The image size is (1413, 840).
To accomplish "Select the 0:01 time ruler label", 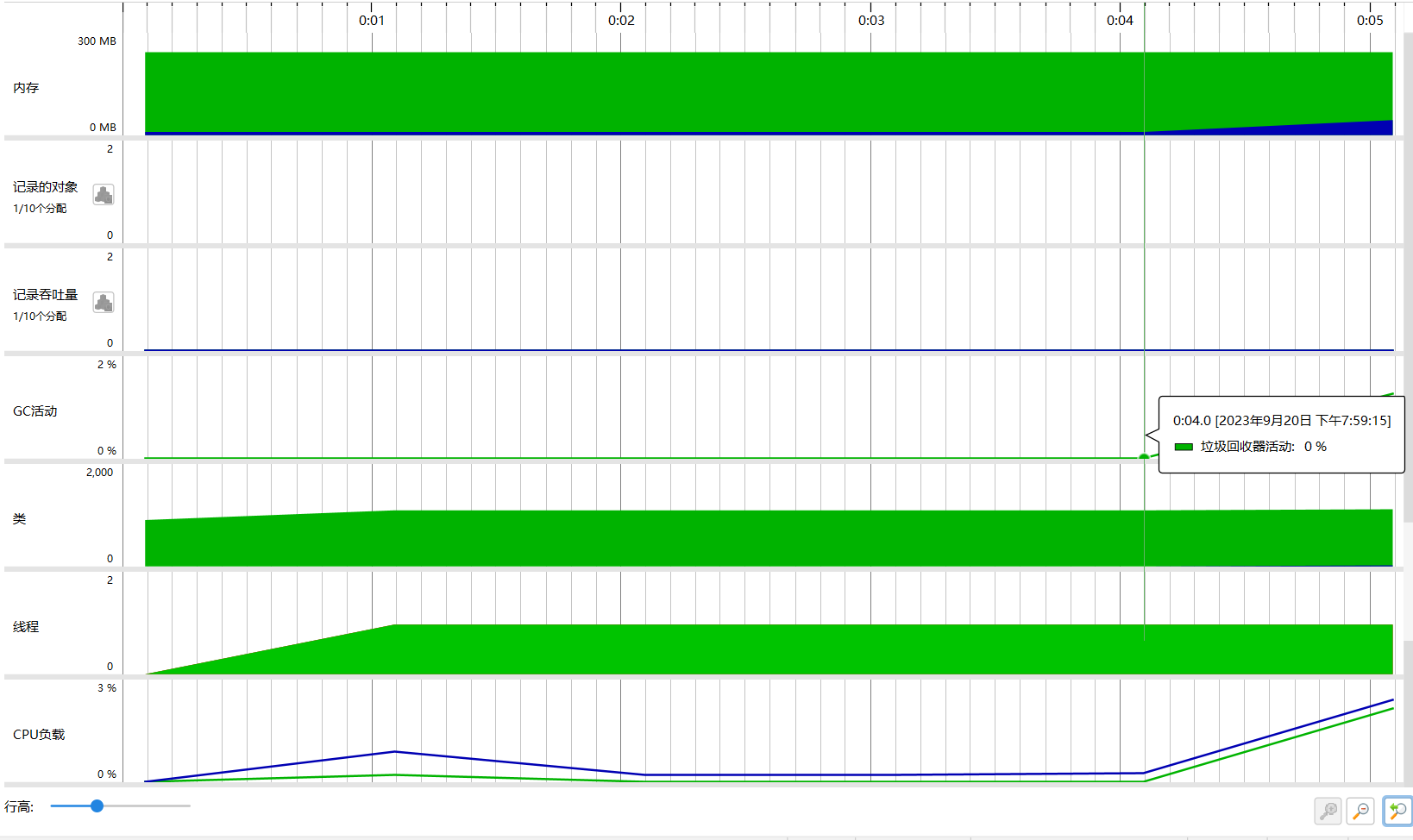I will tap(372, 21).
